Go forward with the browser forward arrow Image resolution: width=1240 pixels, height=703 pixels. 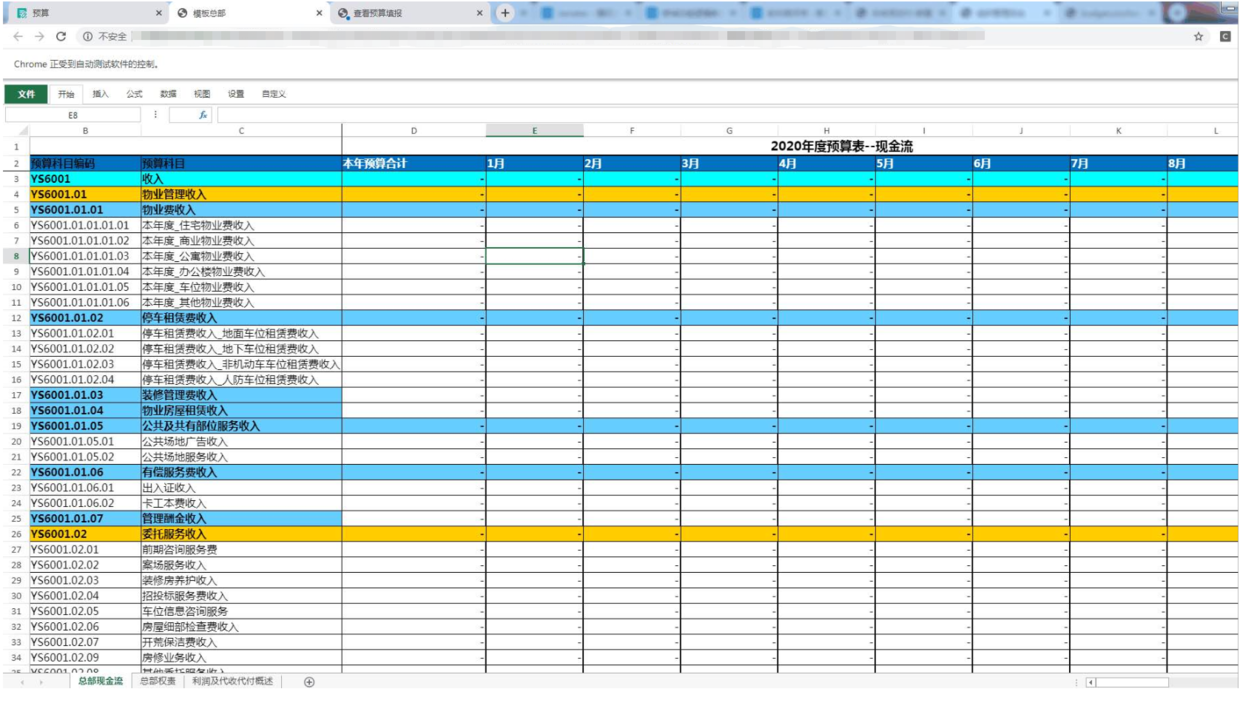39,36
